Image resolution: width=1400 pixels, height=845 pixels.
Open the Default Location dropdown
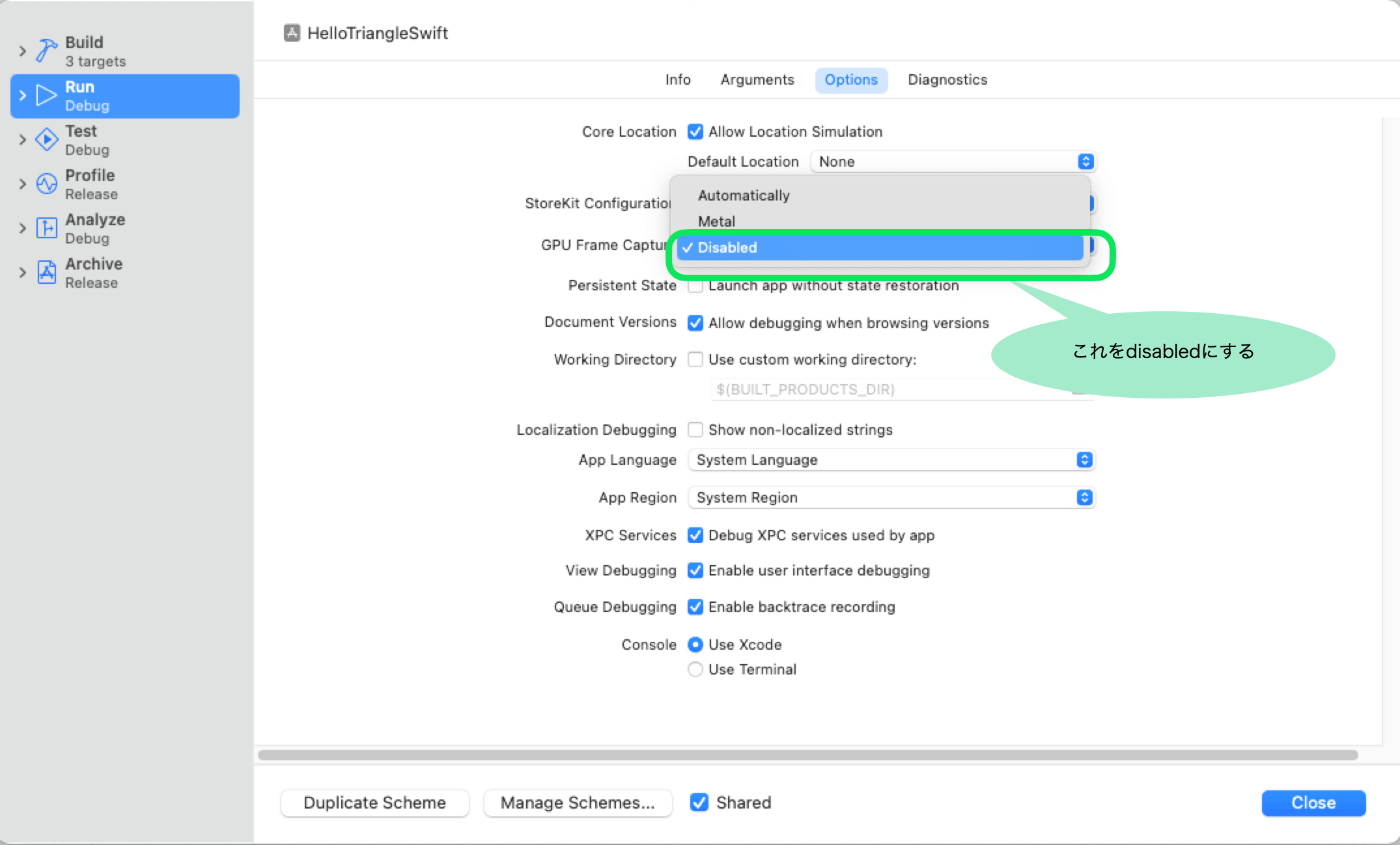coord(953,161)
